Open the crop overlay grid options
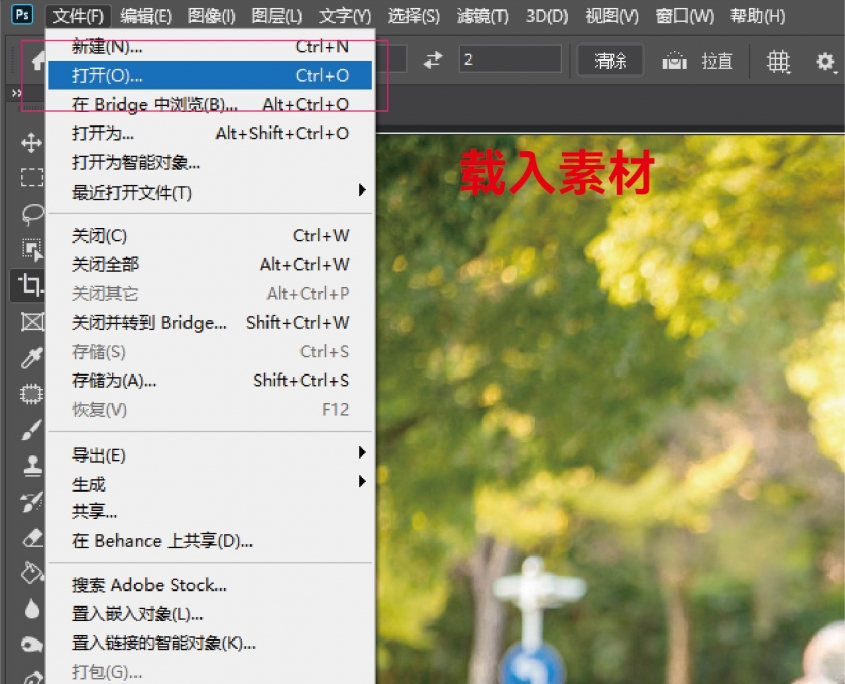 coord(778,61)
